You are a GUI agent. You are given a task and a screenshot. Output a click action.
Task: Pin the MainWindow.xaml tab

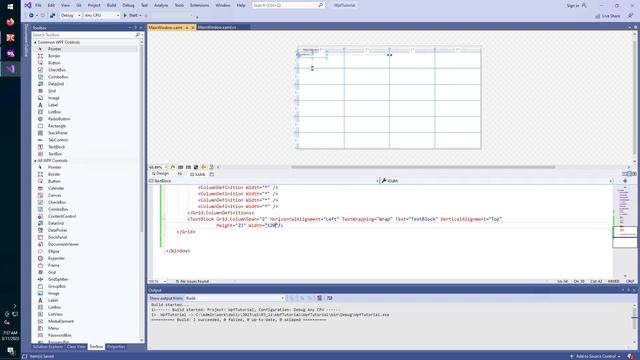tap(187, 27)
